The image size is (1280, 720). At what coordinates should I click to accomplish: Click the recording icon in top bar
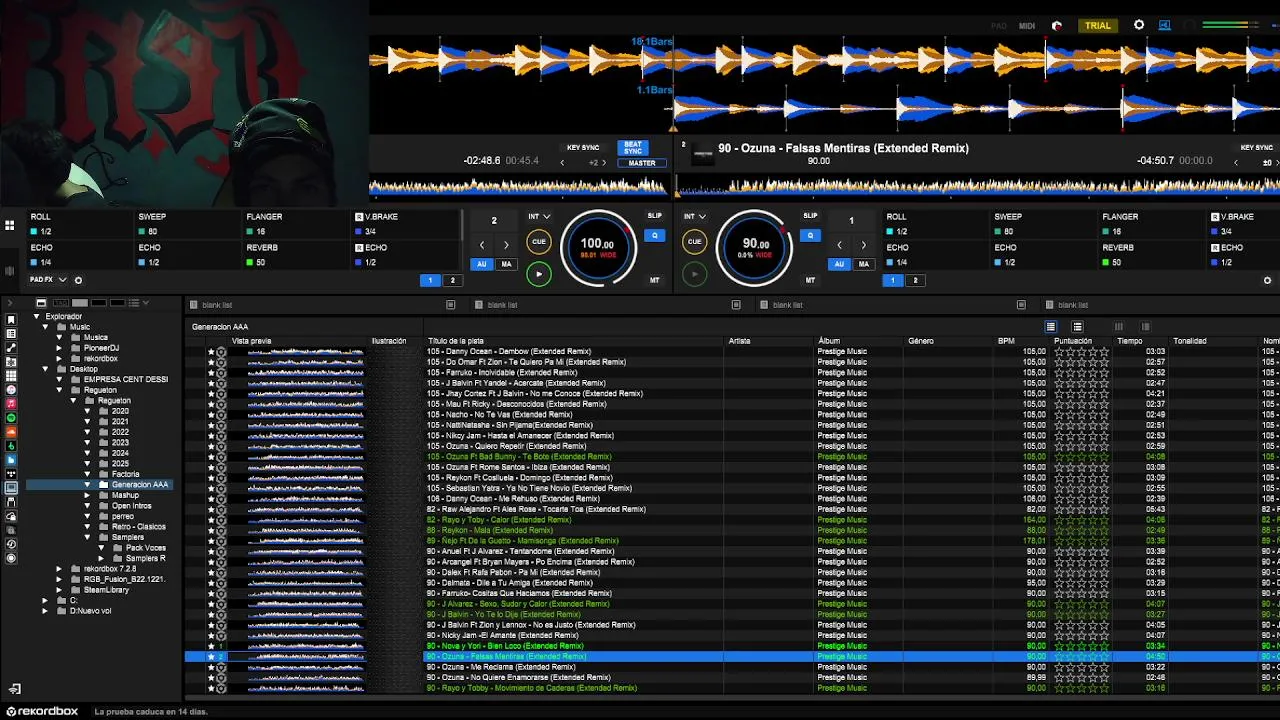pyautogui.click(x=1057, y=25)
